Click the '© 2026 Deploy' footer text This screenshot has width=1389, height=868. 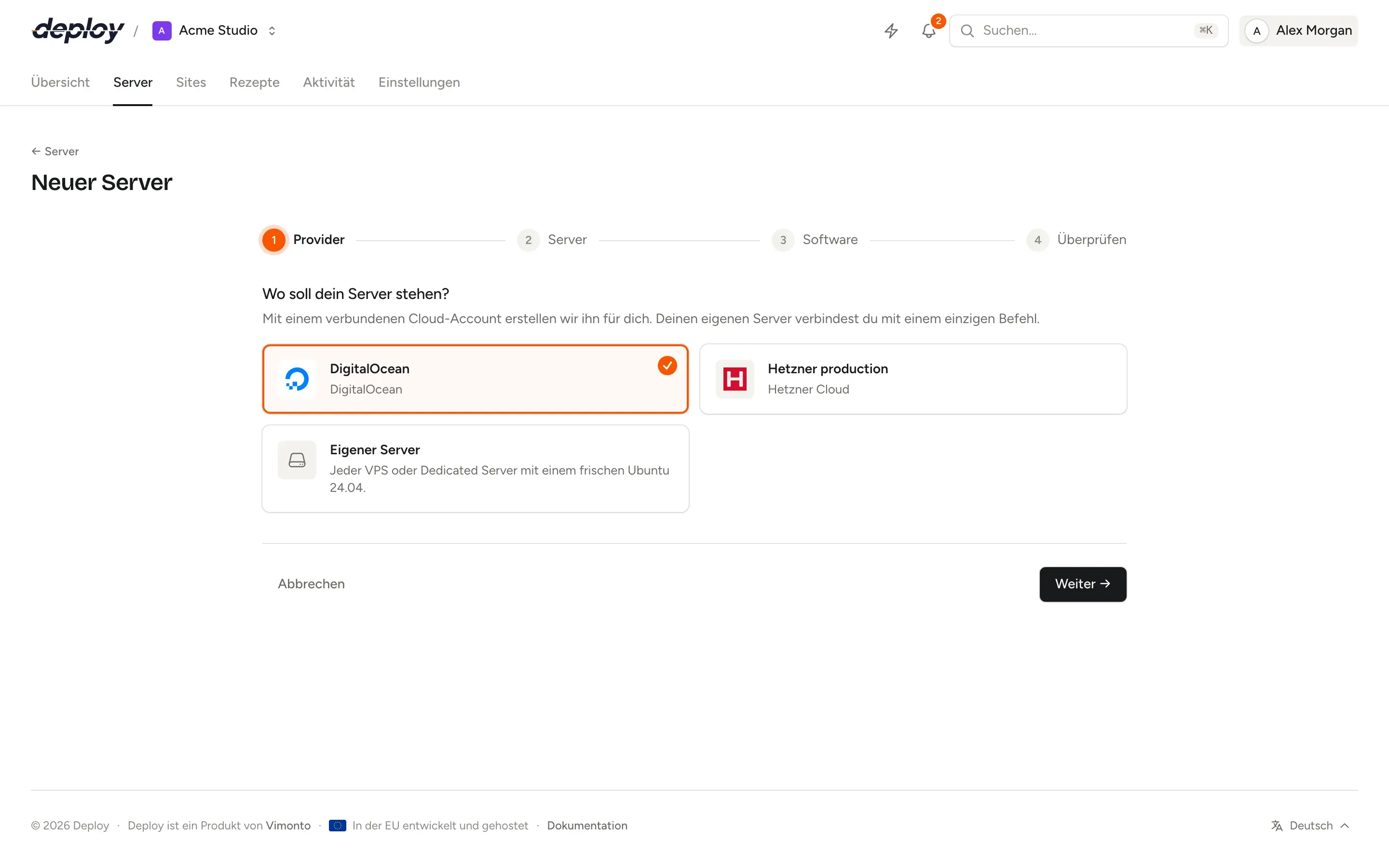coord(70,826)
